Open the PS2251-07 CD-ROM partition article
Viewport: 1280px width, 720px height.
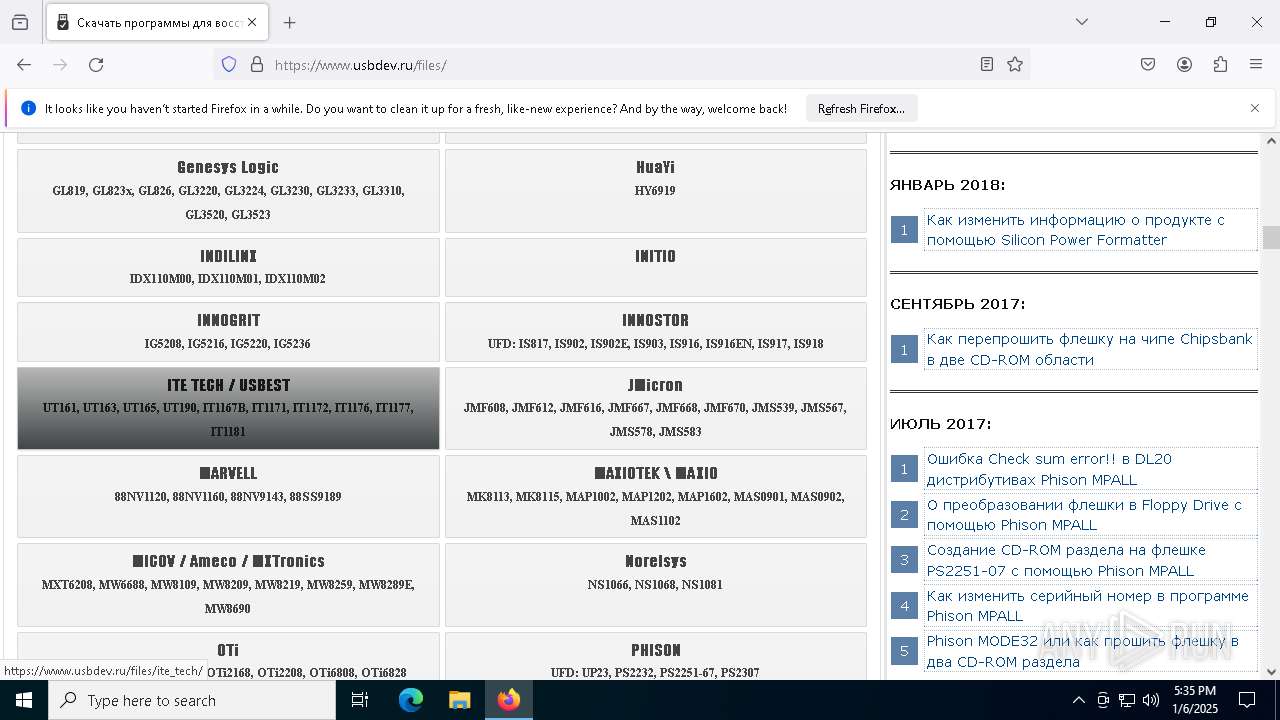click(1066, 560)
